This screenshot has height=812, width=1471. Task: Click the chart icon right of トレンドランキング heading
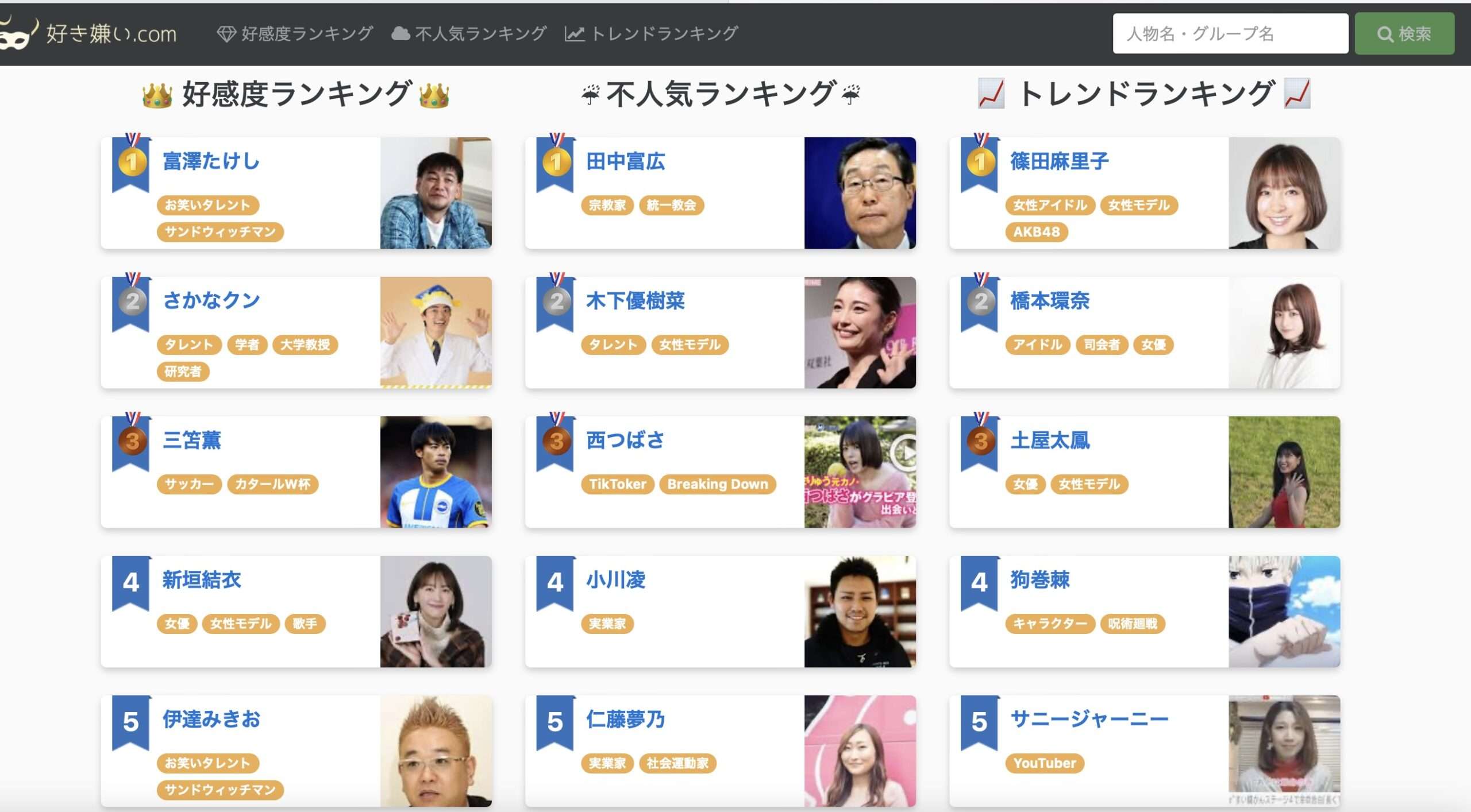pyautogui.click(x=1297, y=94)
